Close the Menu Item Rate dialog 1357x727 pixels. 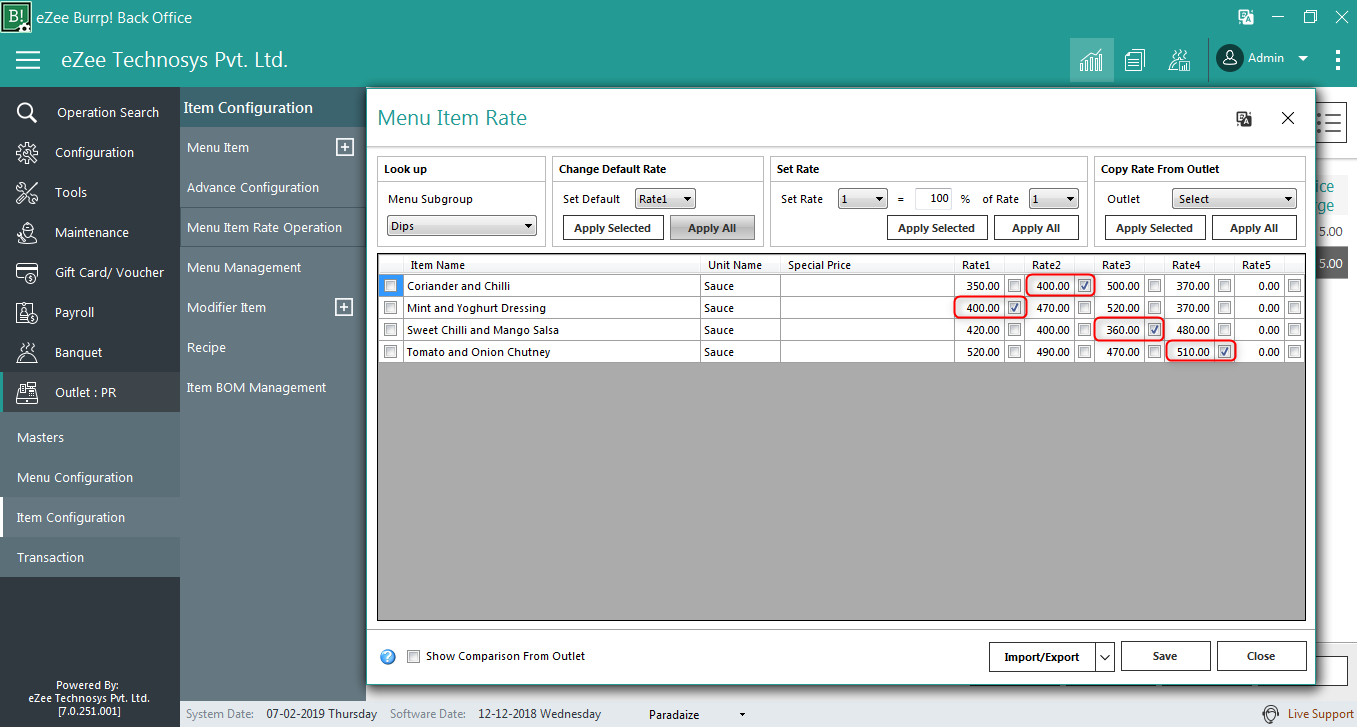1288,118
